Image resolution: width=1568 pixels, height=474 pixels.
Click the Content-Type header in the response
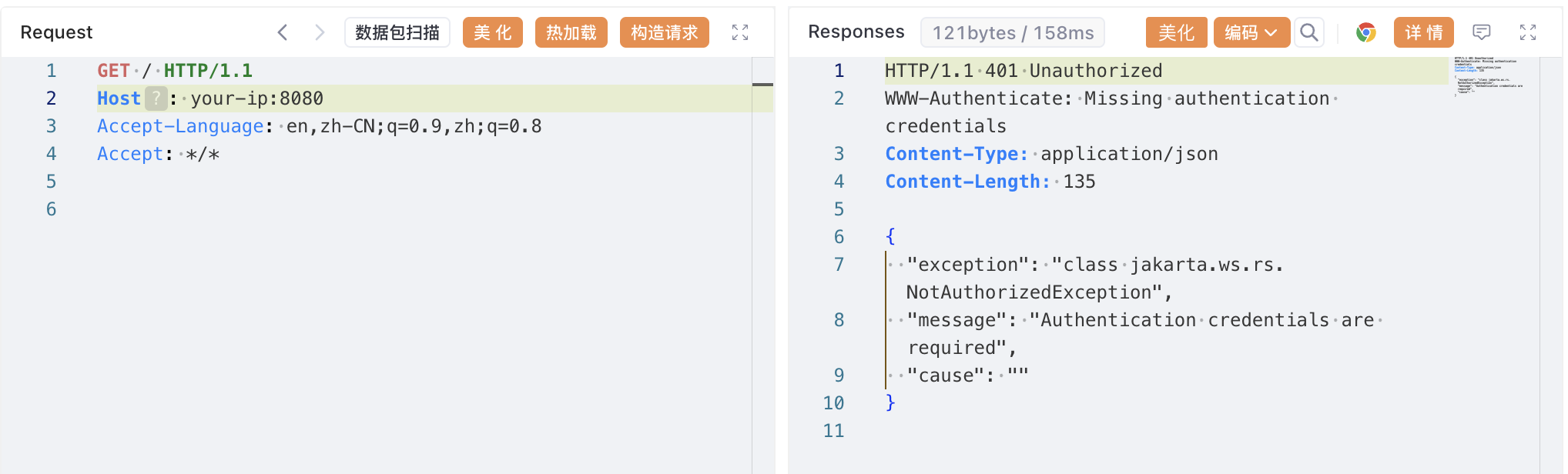point(956,154)
